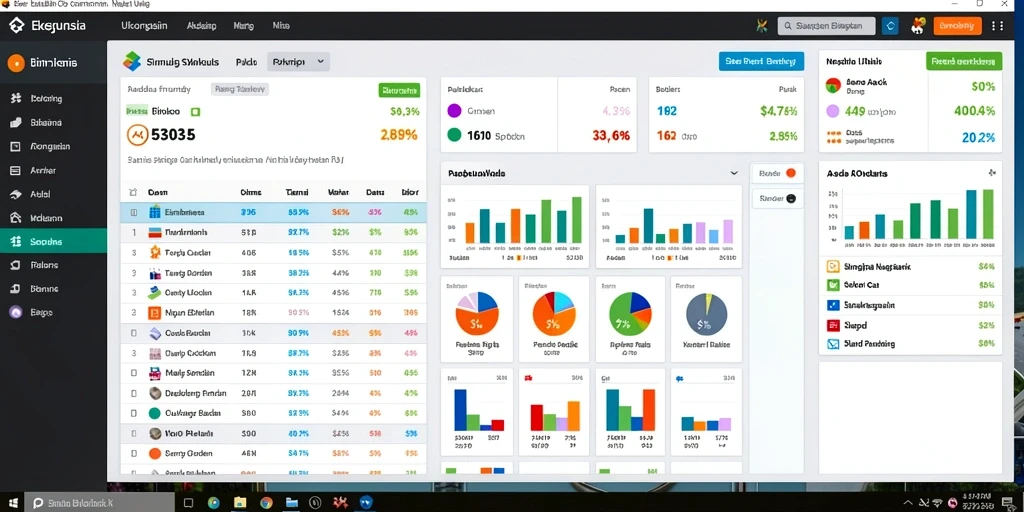1024x512 pixels.
Task: Click the house icon in the left sidebar
Action: pyautogui.click(x=16, y=218)
